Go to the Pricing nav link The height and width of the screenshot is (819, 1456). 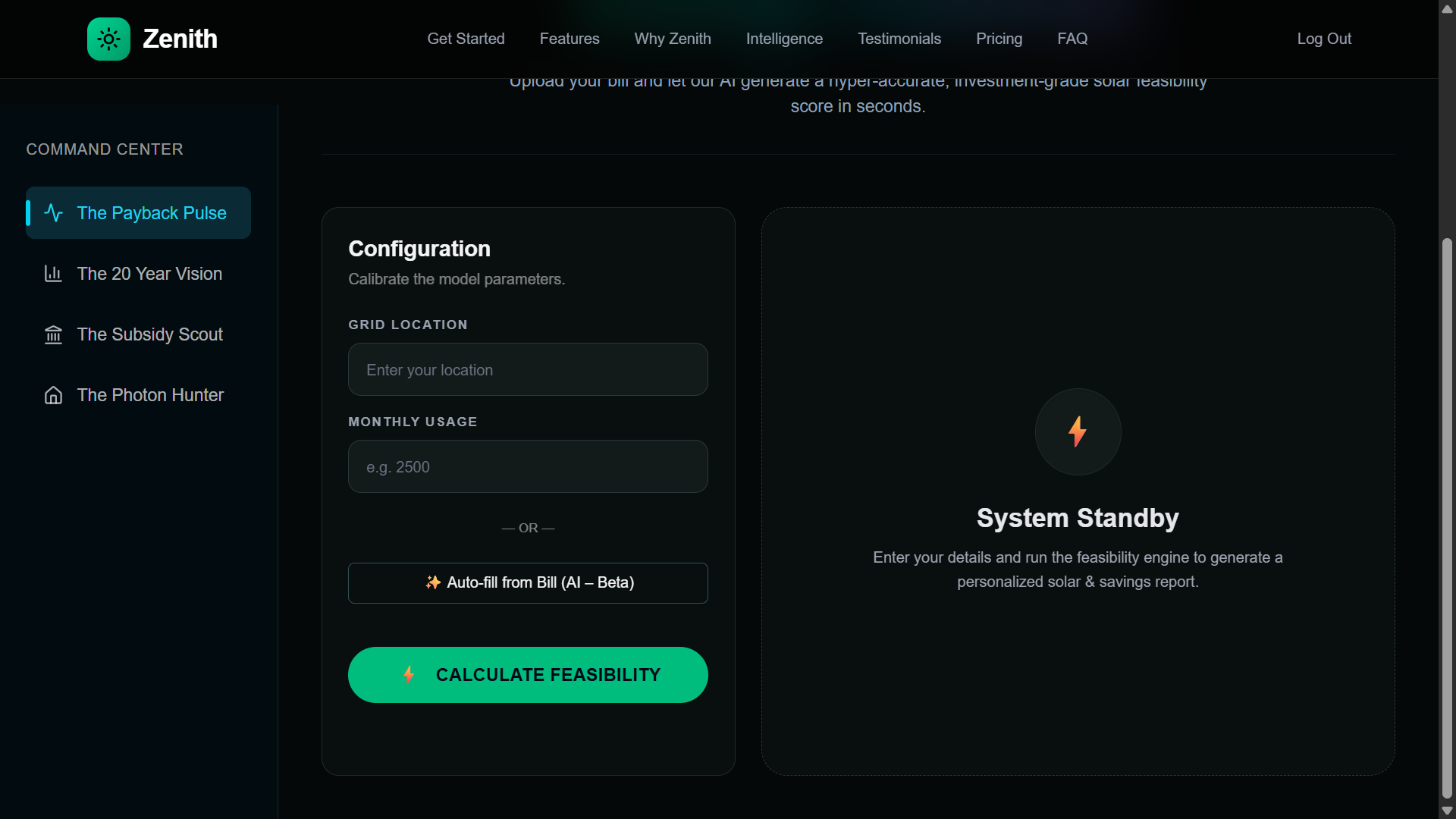[x=999, y=39]
